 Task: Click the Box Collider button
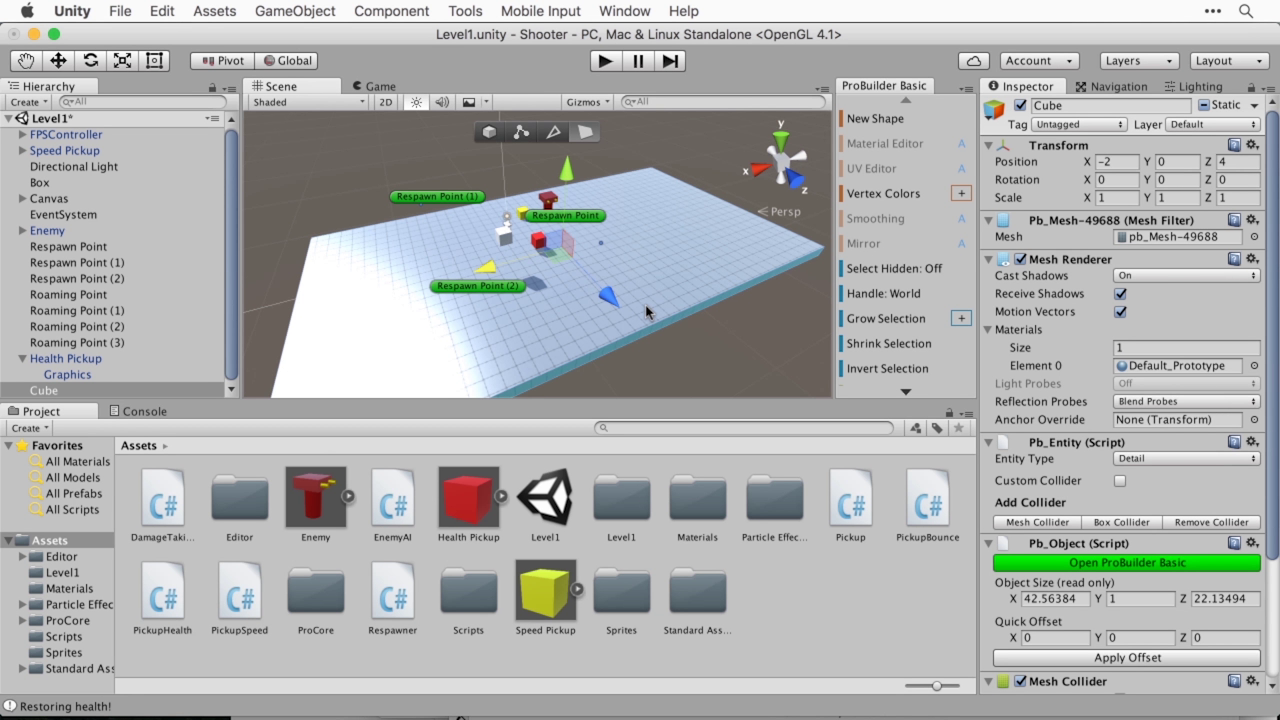(x=1122, y=523)
